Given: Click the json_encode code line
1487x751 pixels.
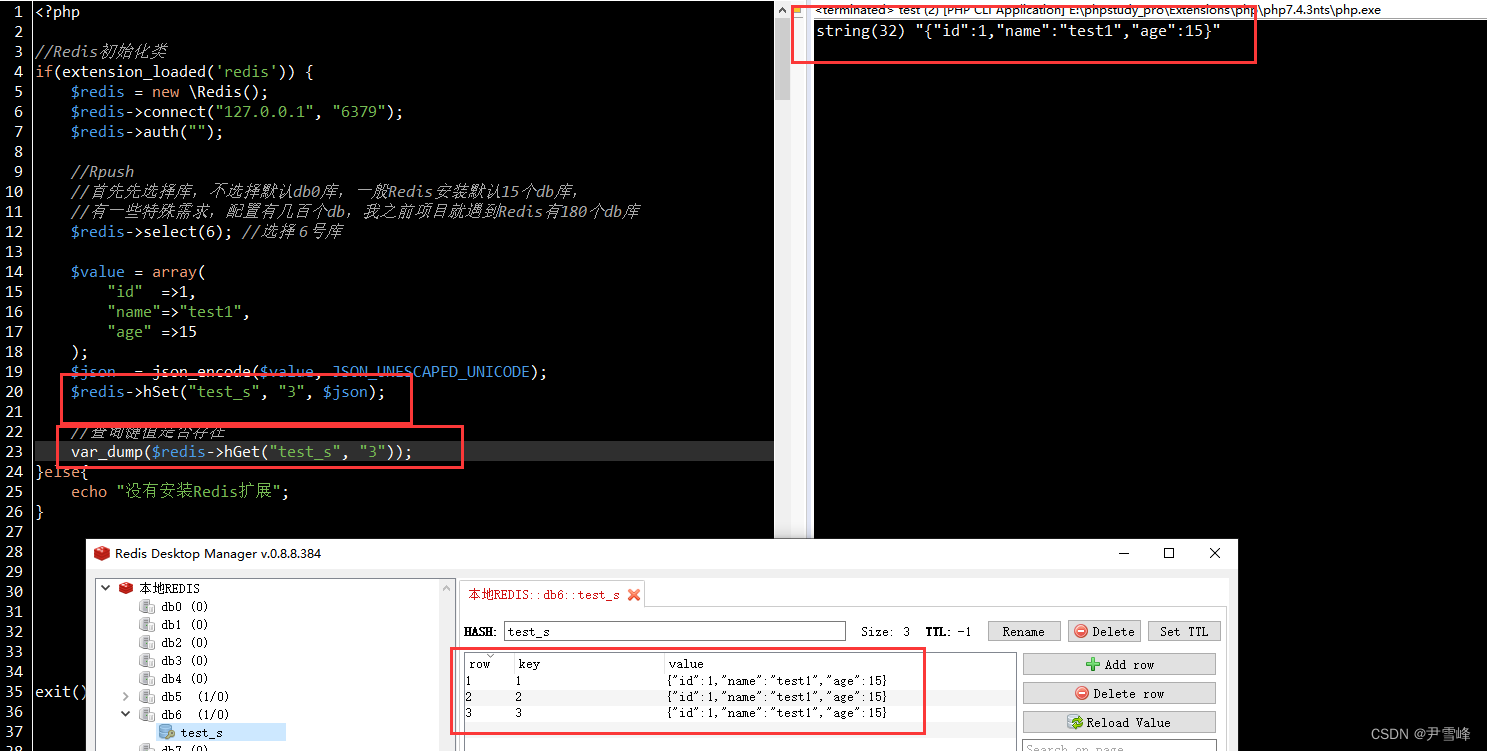Looking at the screenshot, I should (x=309, y=371).
